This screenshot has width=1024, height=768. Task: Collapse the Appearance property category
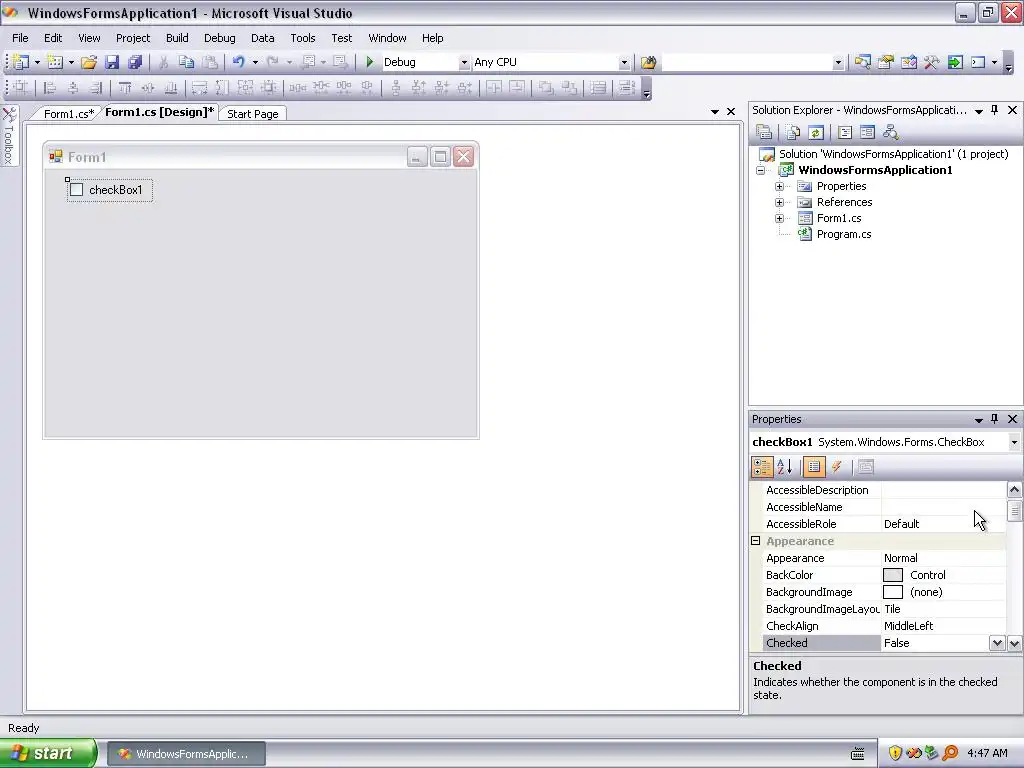coord(756,541)
